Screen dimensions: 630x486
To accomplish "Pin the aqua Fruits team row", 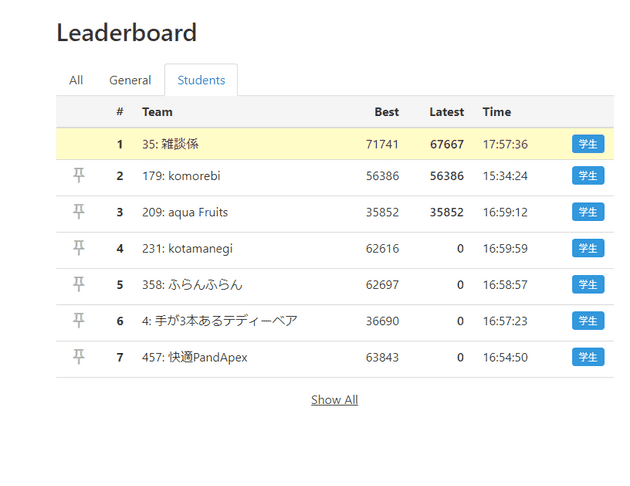I will pyautogui.click(x=79, y=212).
